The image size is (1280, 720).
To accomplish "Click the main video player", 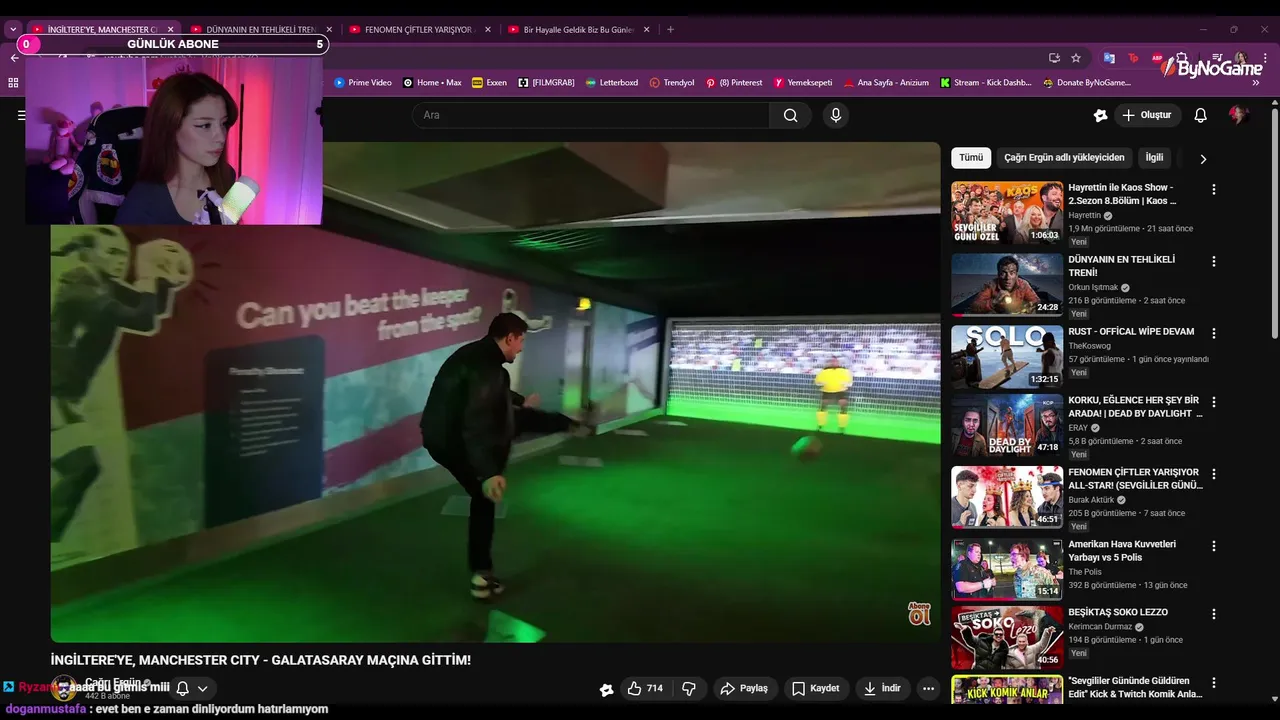I will click(495, 392).
